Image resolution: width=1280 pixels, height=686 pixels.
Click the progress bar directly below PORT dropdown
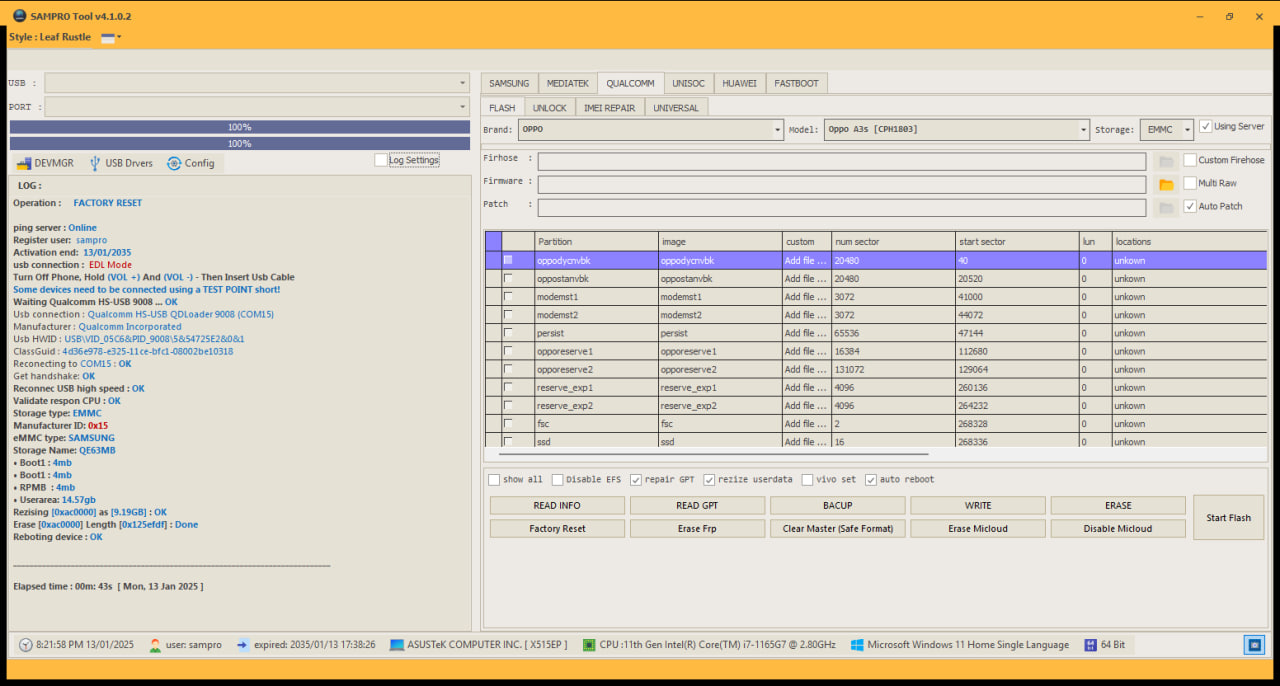tap(240, 127)
